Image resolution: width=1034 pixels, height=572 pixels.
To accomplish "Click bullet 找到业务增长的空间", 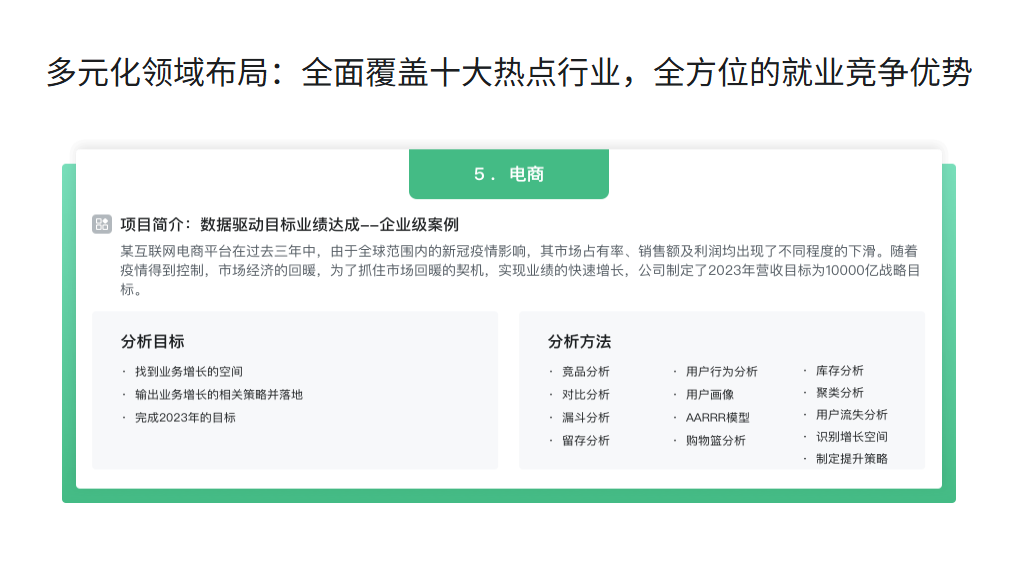I will 189,371.
